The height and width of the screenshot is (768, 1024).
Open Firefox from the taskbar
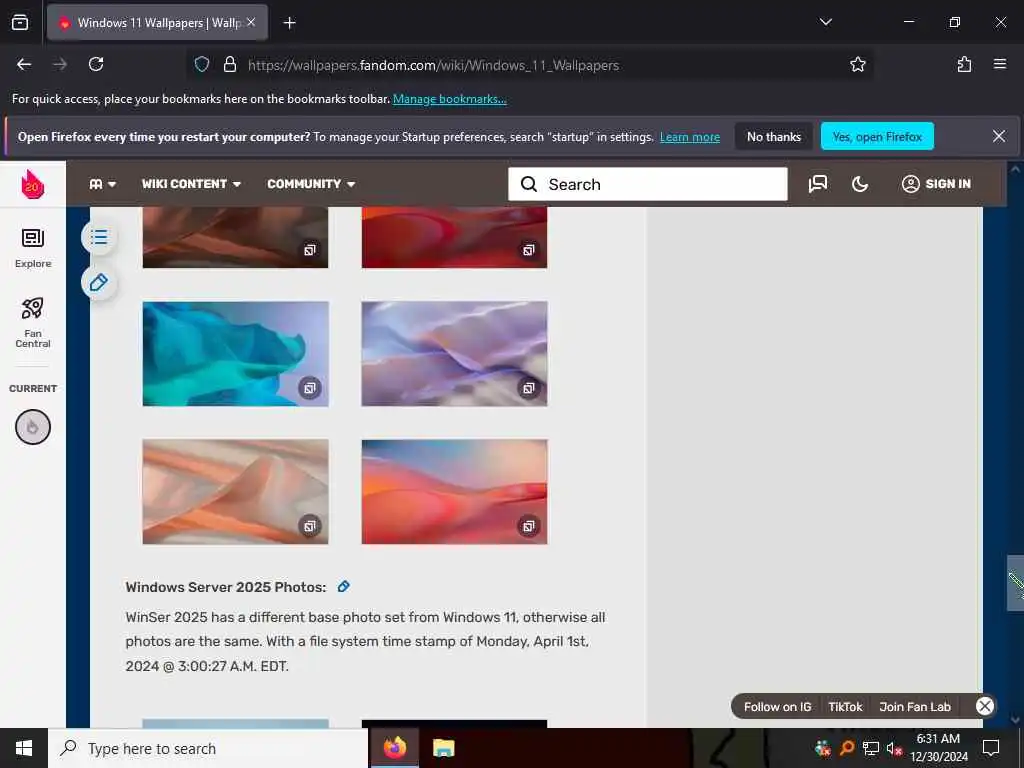click(x=394, y=748)
